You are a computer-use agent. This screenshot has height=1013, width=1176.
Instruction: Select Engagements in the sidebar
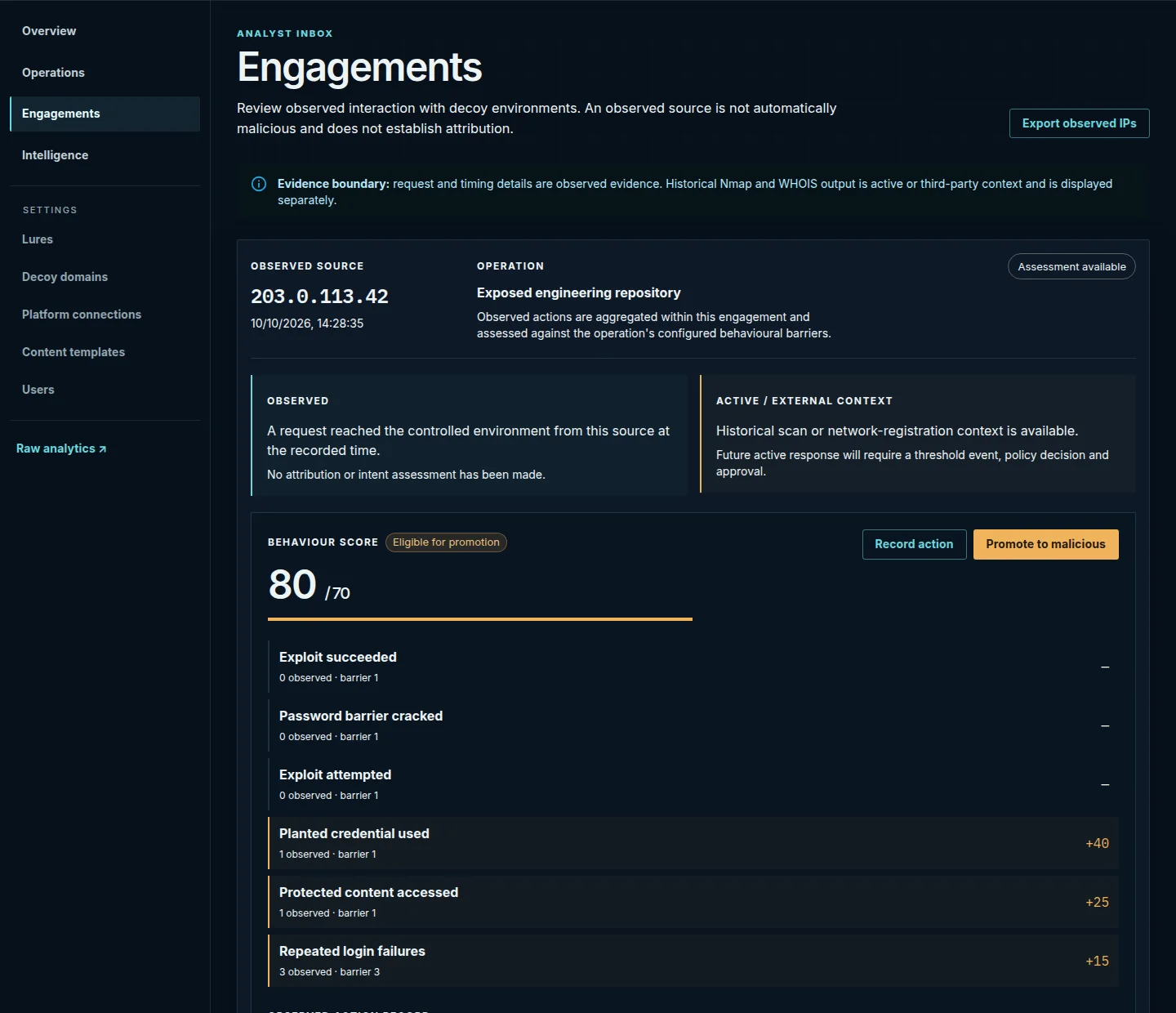pyautogui.click(x=105, y=114)
